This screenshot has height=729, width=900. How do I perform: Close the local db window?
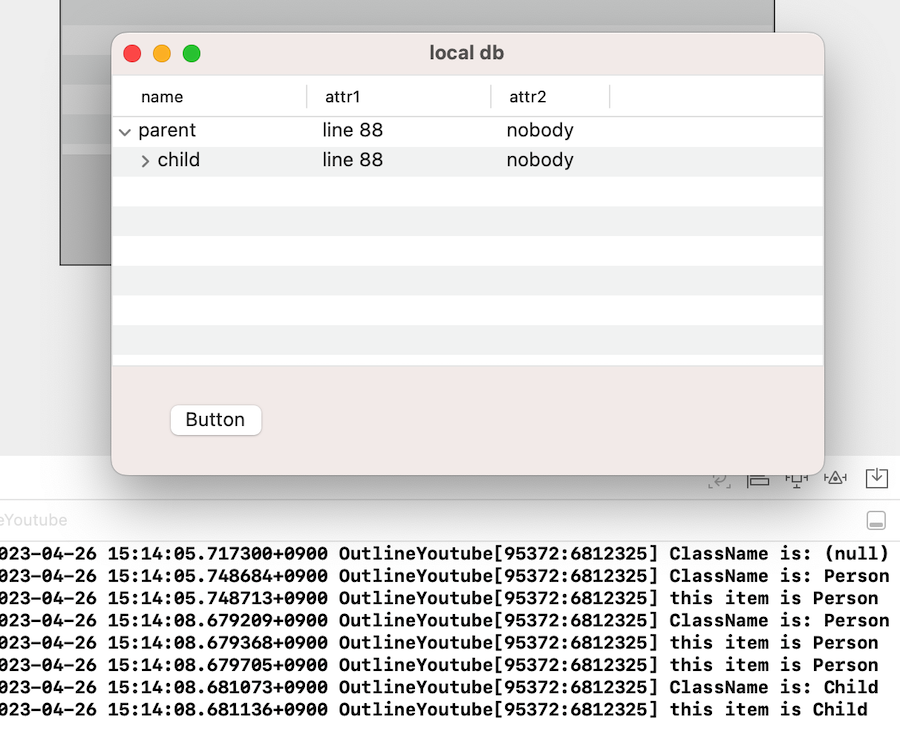132,53
